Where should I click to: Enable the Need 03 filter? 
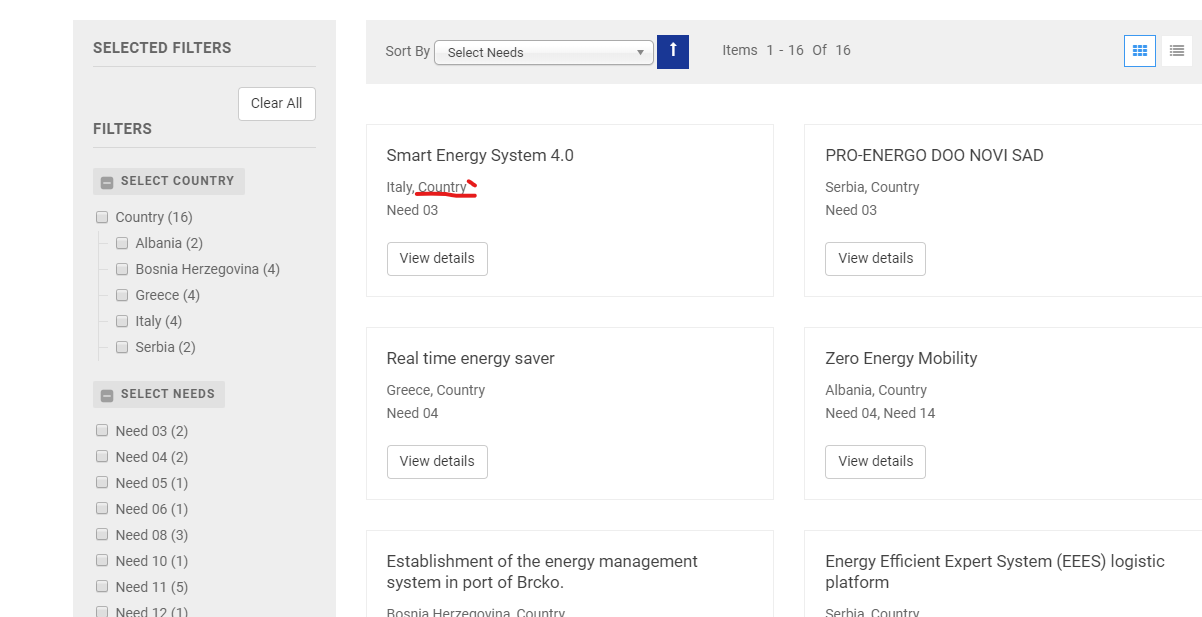click(x=102, y=431)
